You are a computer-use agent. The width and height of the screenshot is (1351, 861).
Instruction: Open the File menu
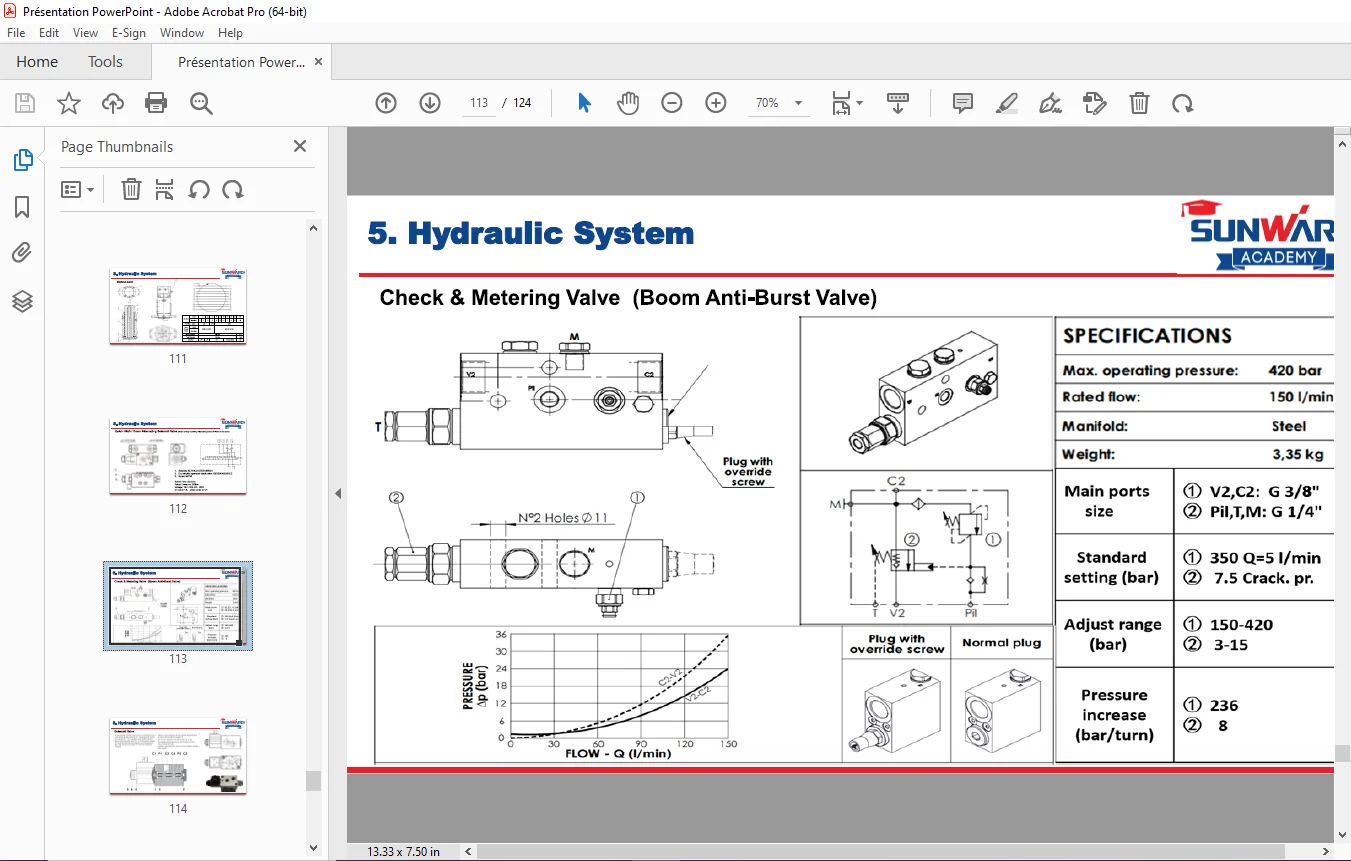(16, 33)
